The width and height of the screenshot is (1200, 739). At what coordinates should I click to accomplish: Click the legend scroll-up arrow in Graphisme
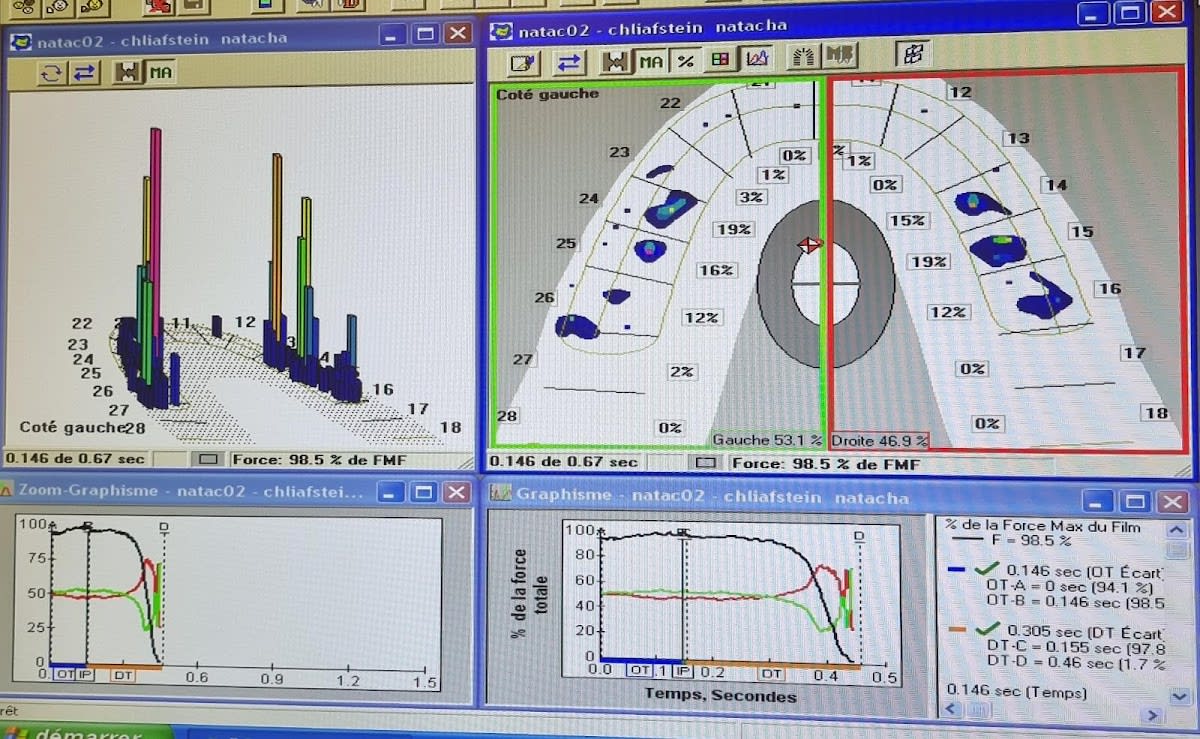click(1177, 530)
